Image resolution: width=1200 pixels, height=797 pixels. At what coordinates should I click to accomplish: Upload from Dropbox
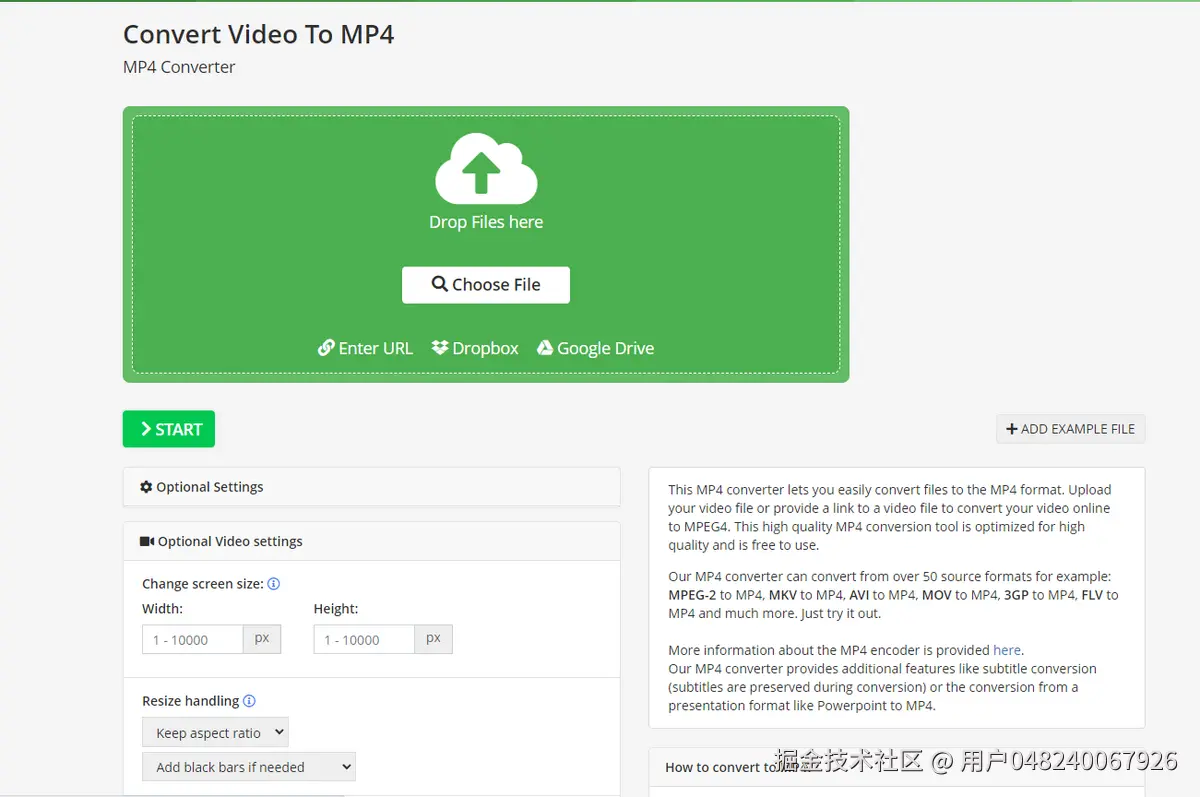pos(475,348)
